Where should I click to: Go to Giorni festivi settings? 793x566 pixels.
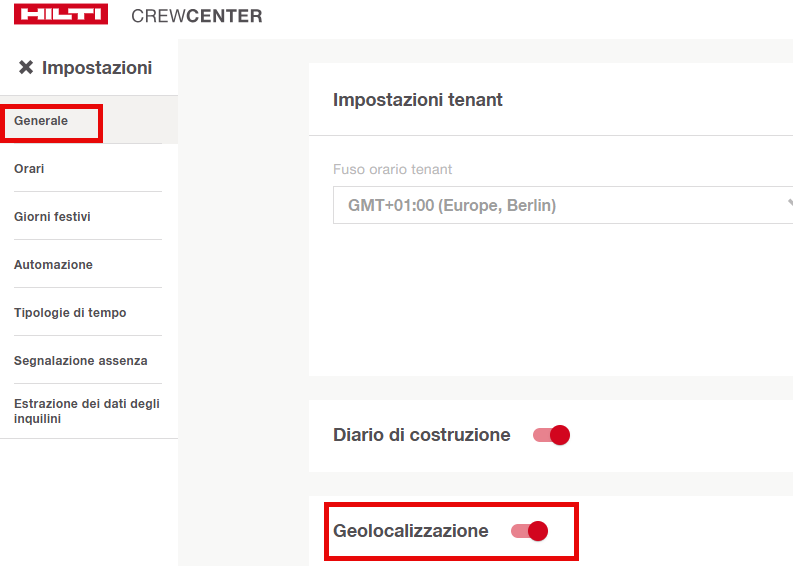tap(52, 217)
